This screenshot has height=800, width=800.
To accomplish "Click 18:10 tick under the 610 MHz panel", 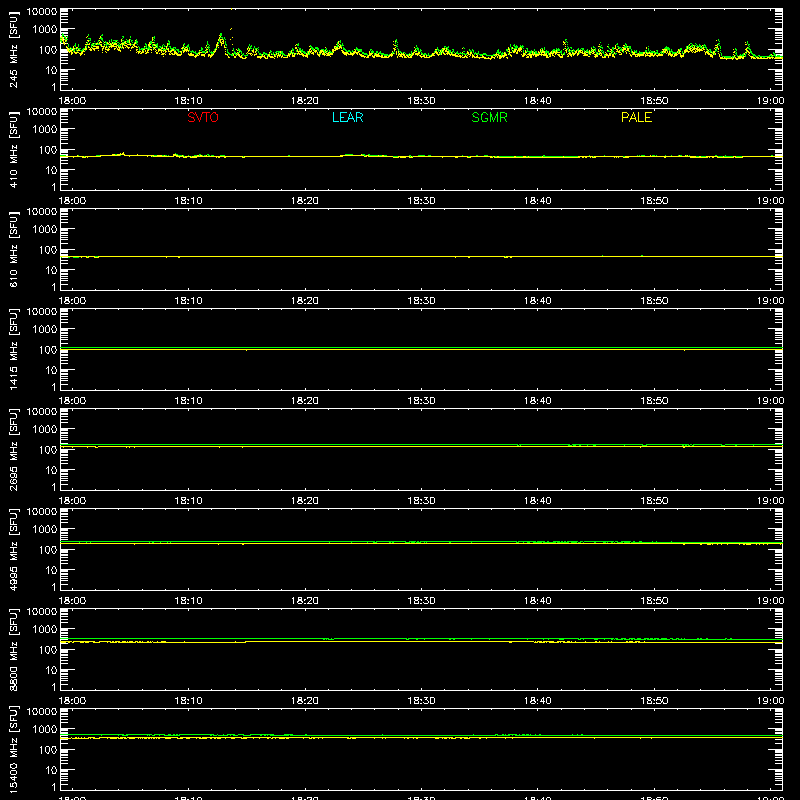I will pyautogui.click(x=188, y=301).
